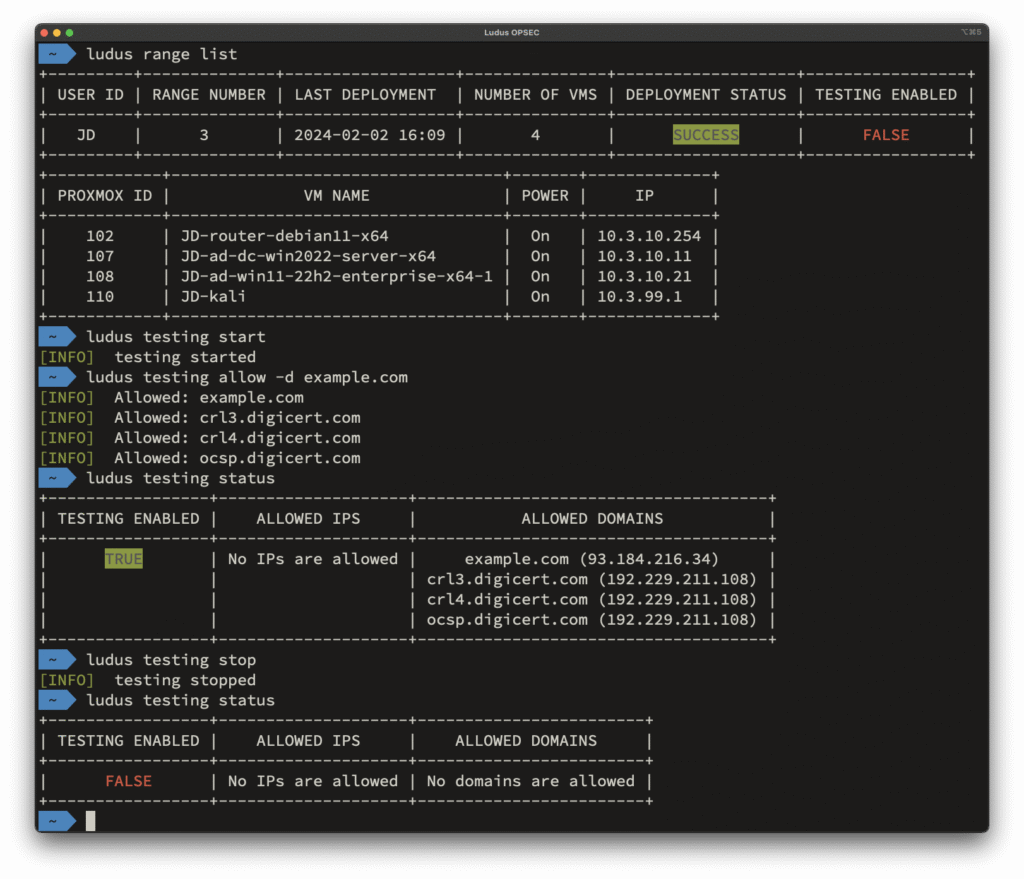
Task: Click the "Ludus OPSEC" window title
Action: 511,33
